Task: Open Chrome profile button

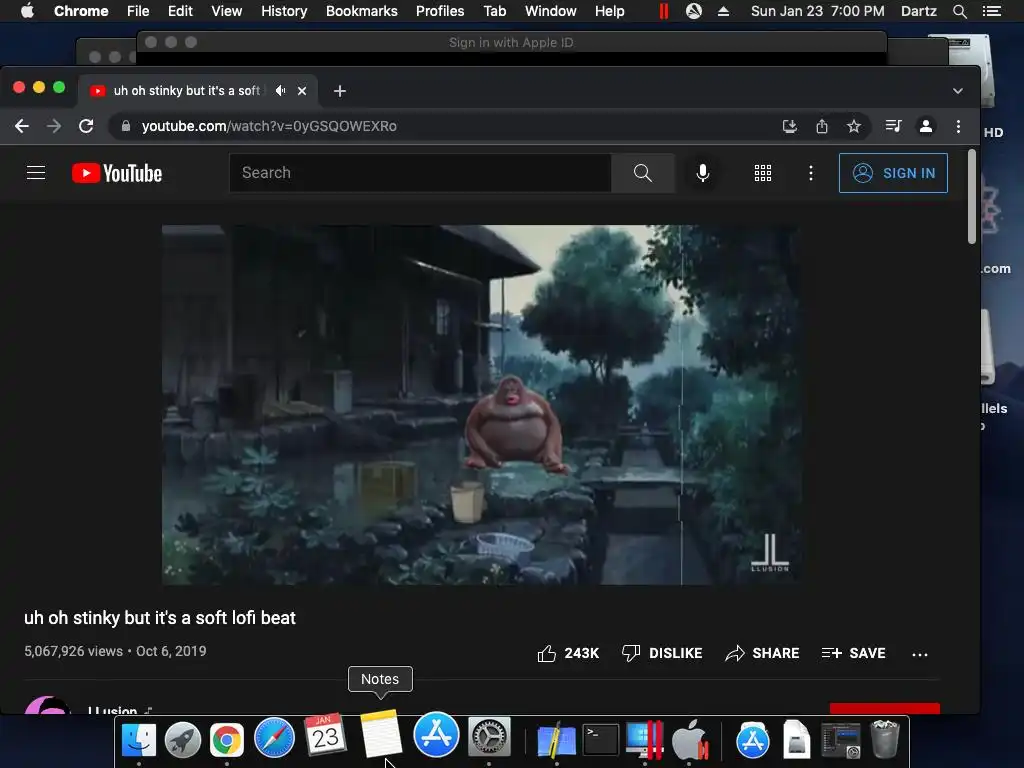Action: point(925,126)
